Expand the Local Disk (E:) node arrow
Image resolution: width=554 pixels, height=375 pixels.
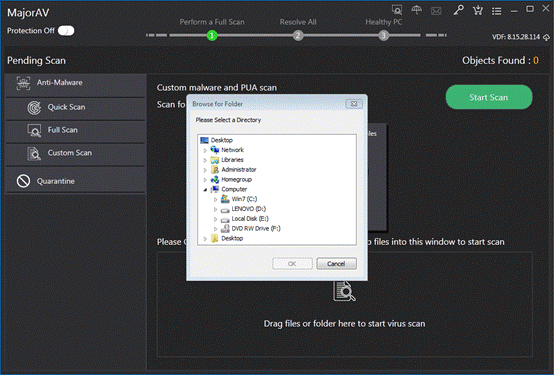(216, 219)
